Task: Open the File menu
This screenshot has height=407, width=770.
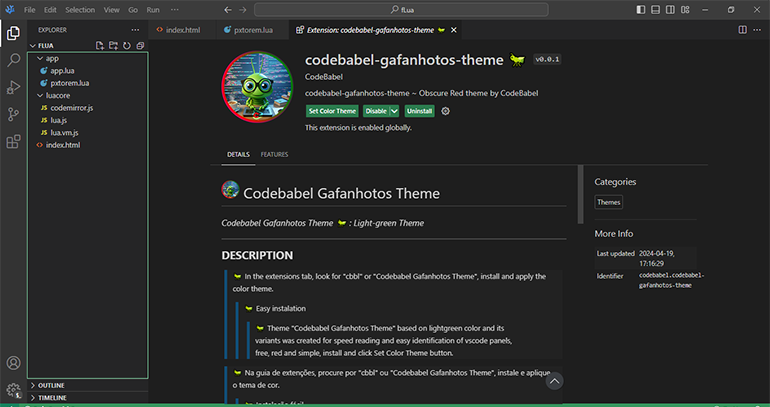Action: (29, 10)
